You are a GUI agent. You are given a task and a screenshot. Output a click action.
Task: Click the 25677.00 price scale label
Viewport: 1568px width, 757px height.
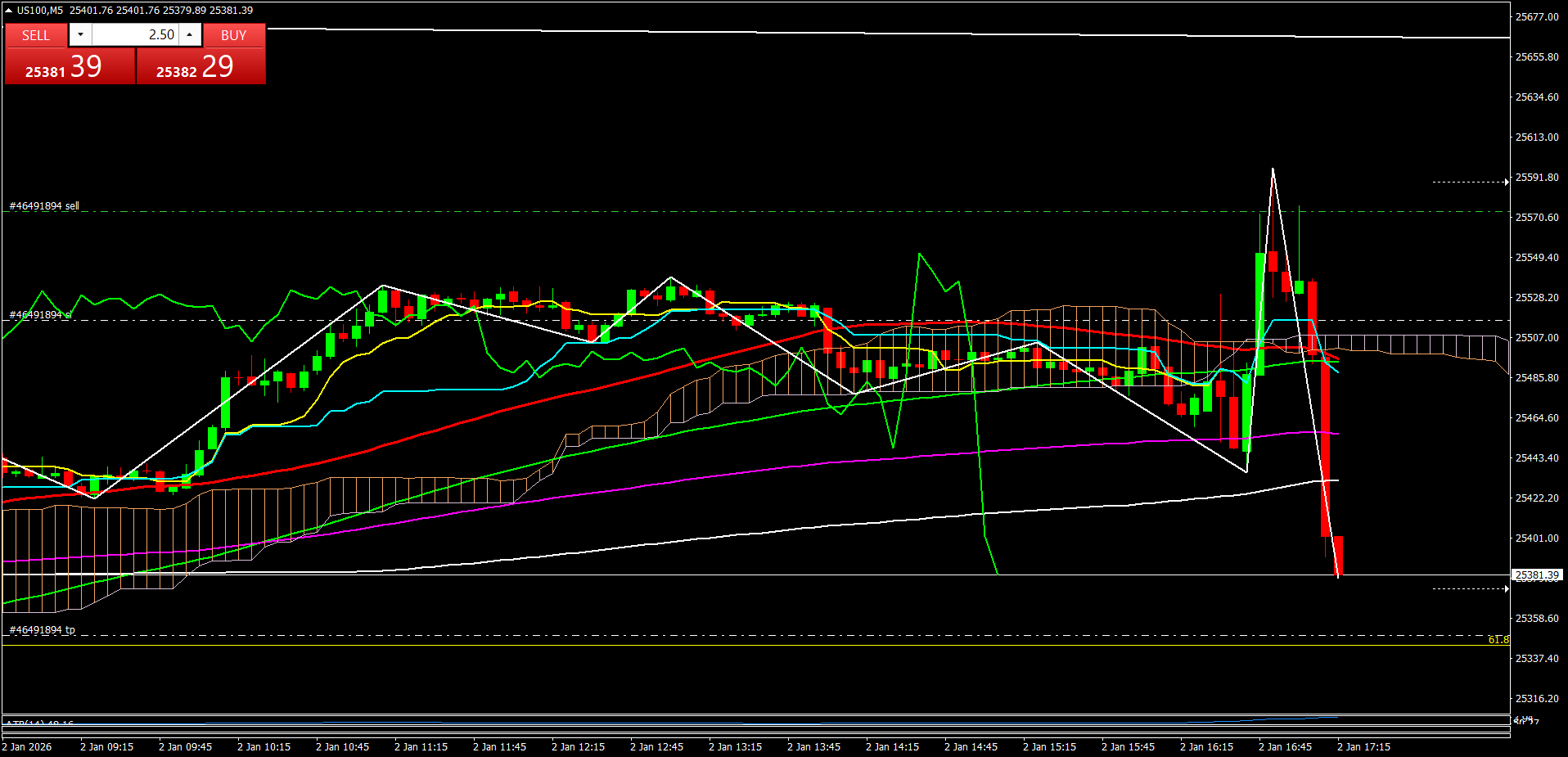point(1537,16)
